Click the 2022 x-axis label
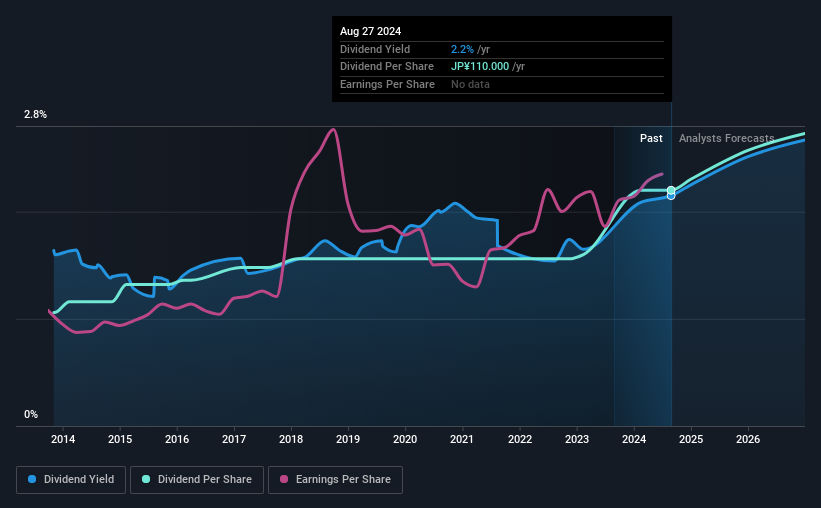The image size is (821, 508). pos(520,439)
